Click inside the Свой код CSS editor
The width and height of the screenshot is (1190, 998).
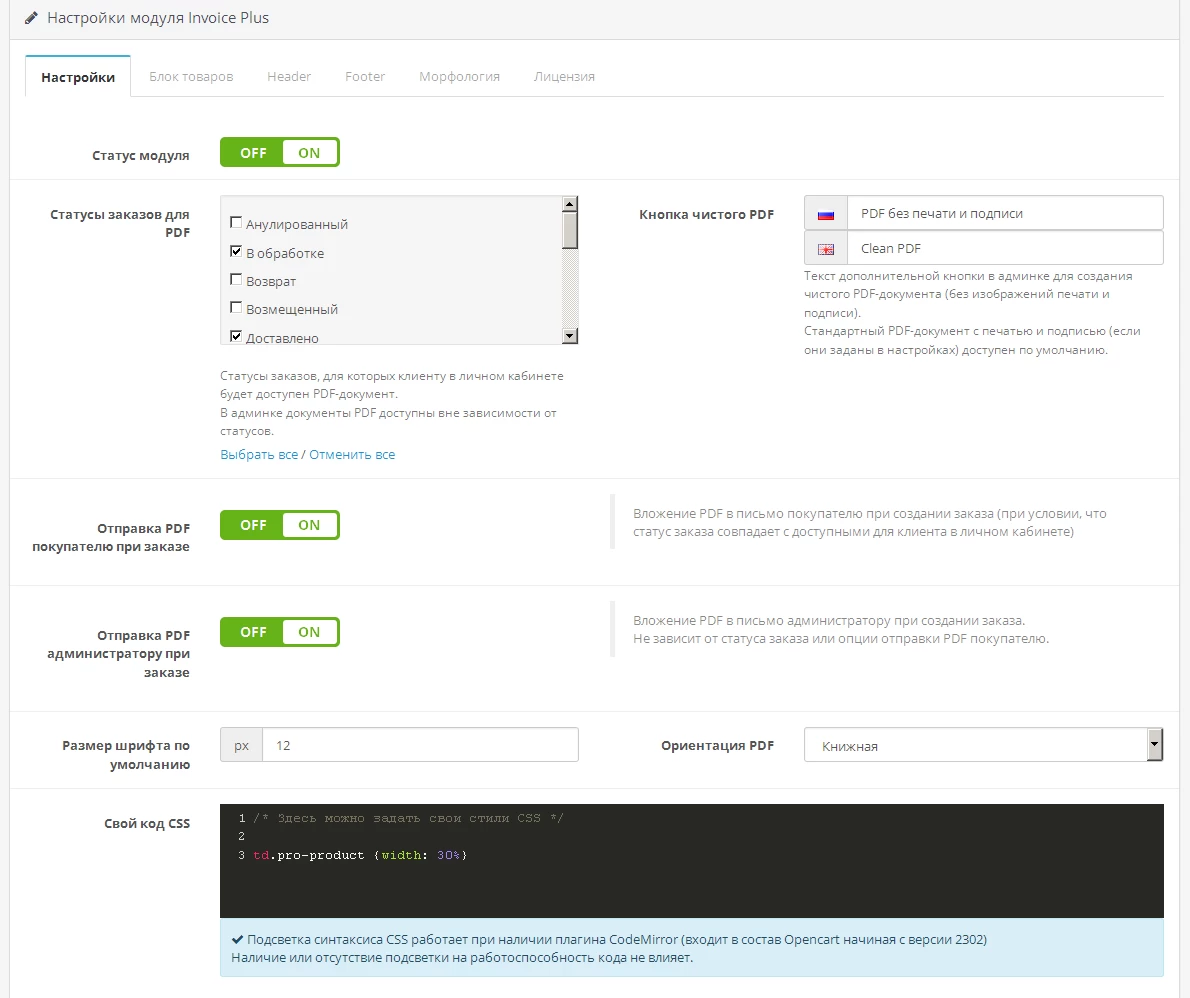[691, 861]
